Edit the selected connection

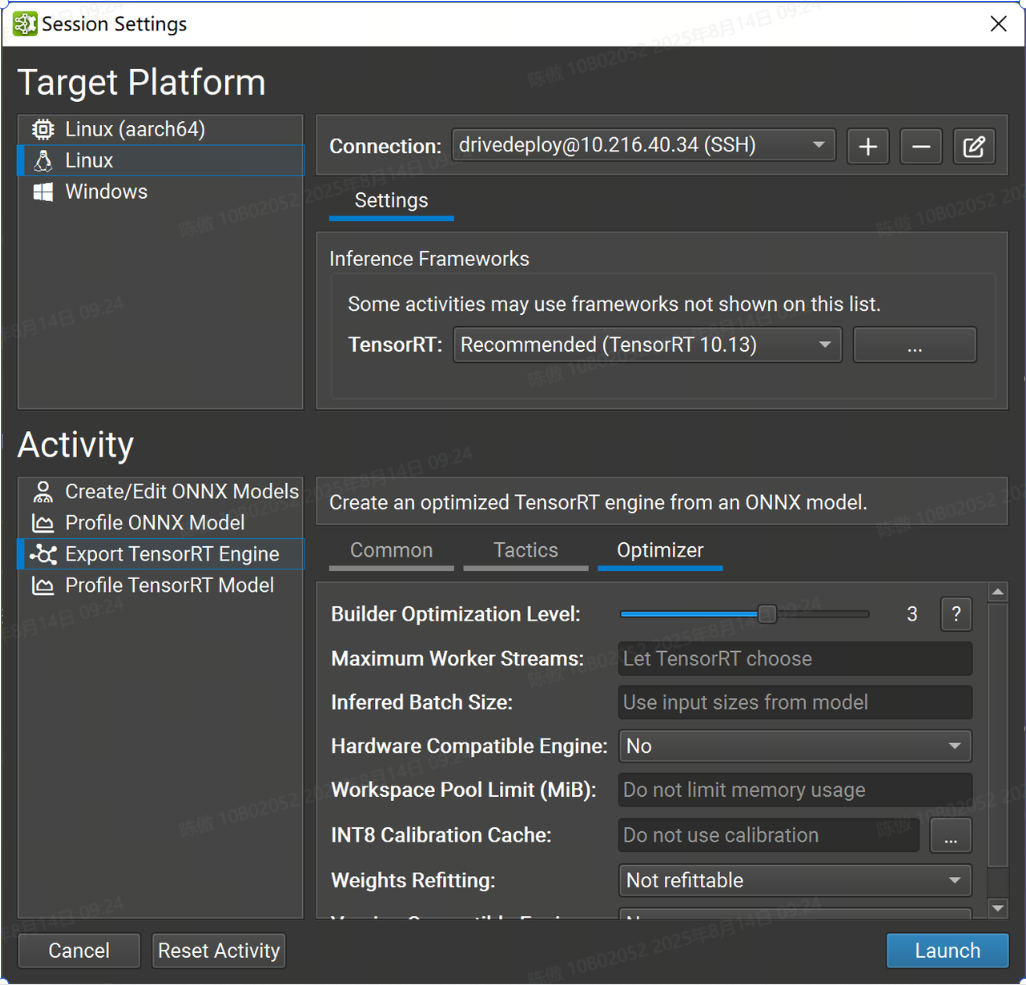[x=974, y=146]
